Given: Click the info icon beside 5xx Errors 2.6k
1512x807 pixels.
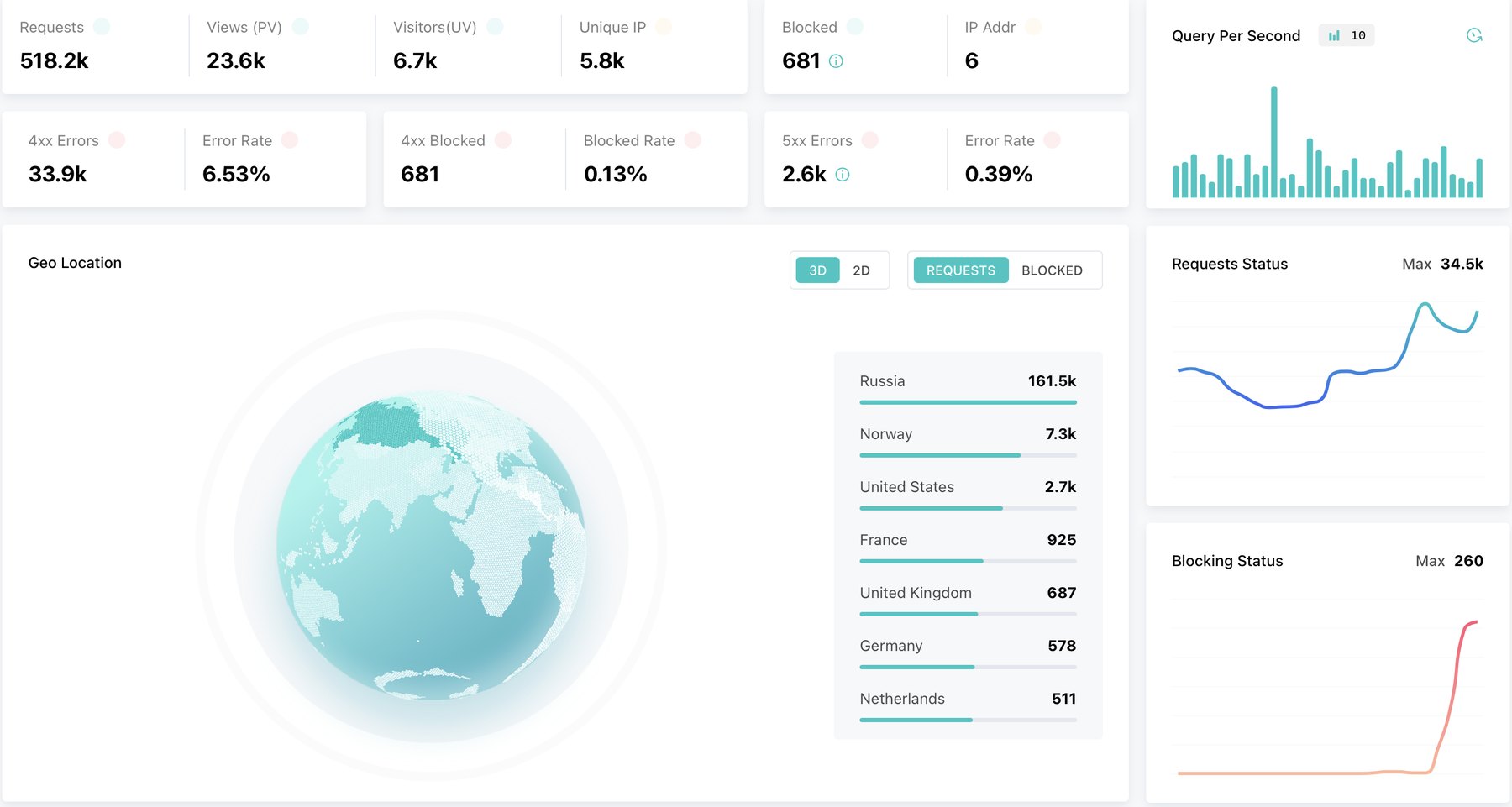Looking at the screenshot, I should click(x=843, y=174).
